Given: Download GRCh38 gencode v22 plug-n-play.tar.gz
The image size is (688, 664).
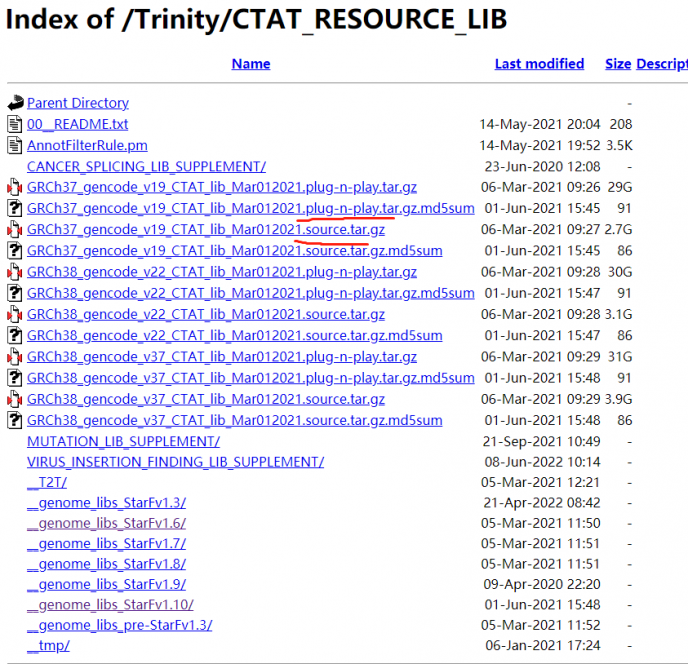Looking at the screenshot, I should coord(222,272).
